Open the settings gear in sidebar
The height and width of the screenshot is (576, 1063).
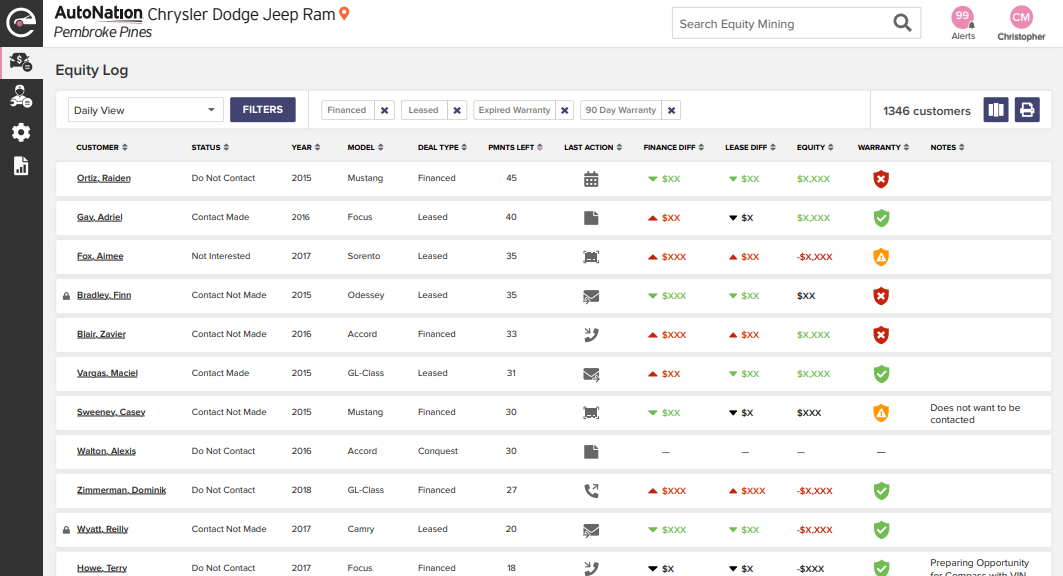point(21,132)
